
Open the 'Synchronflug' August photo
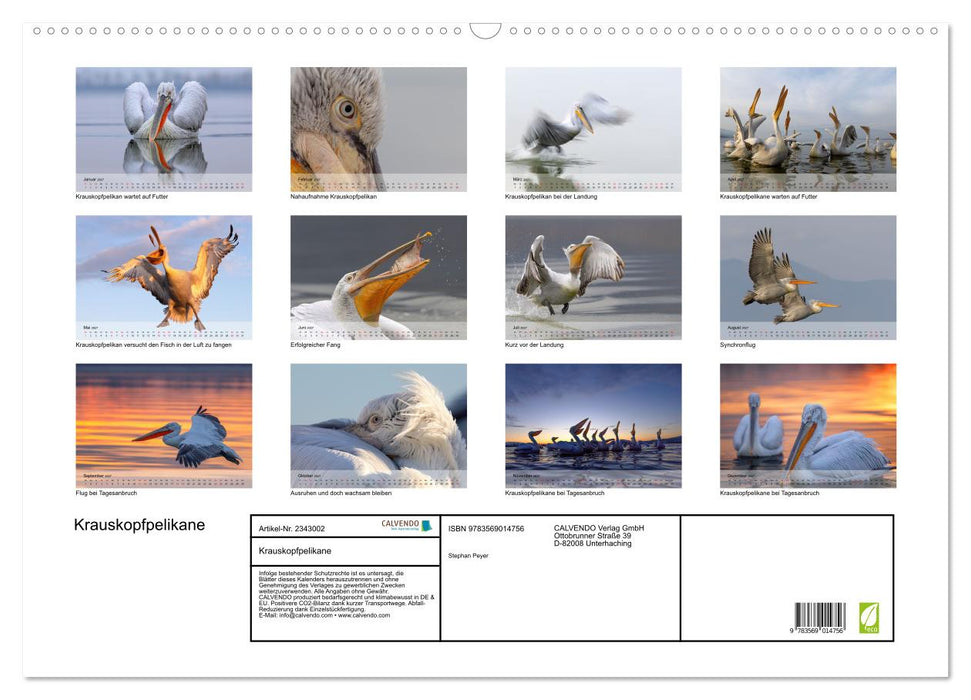click(808, 277)
